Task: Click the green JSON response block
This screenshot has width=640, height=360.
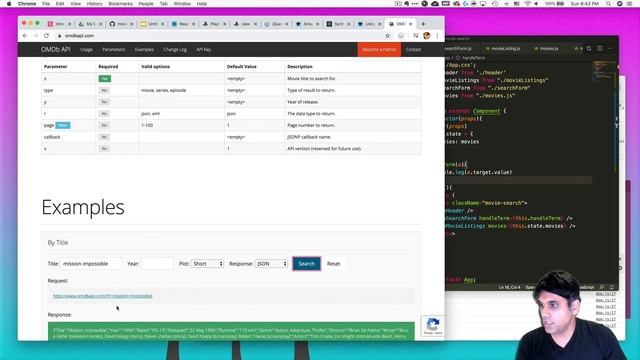Action: tap(231, 331)
